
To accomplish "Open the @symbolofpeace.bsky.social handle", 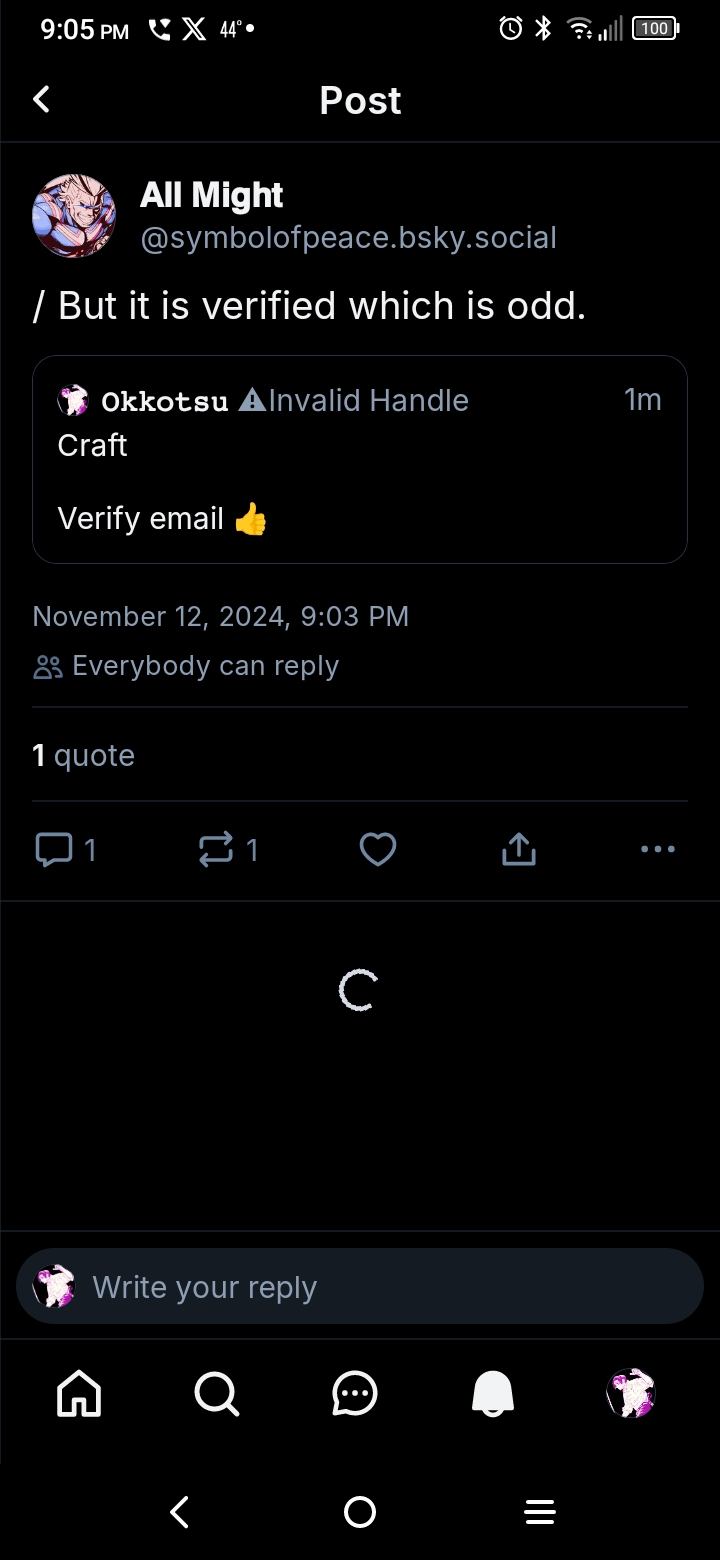I will point(348,238).
